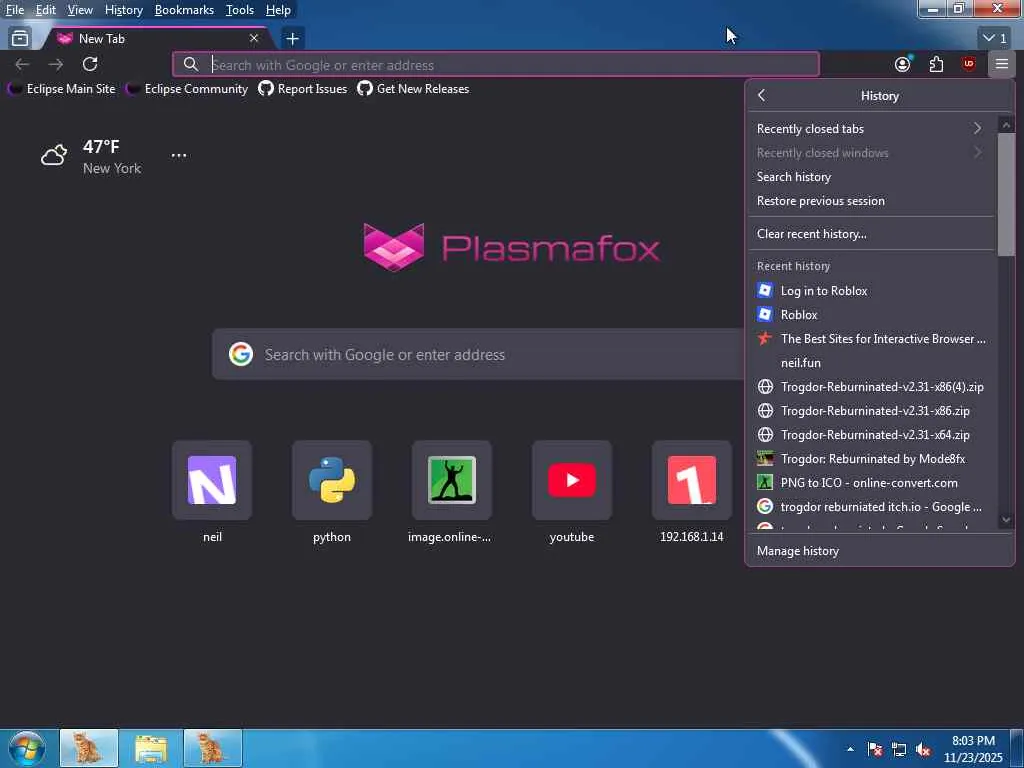Open the View menu
Image resolution: width=1024 pixels, height=768 pixels.
[80, 10]
